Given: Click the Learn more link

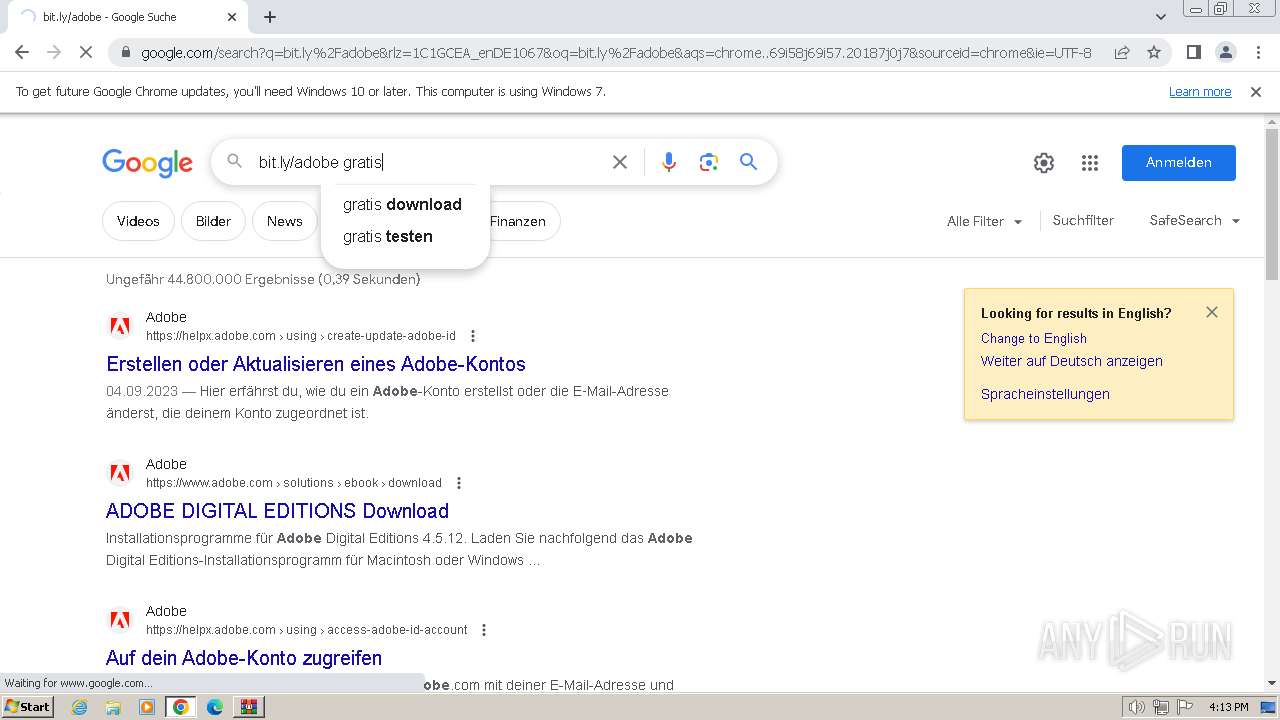Looking at the screenshot, I should [x=1200, y=92].
